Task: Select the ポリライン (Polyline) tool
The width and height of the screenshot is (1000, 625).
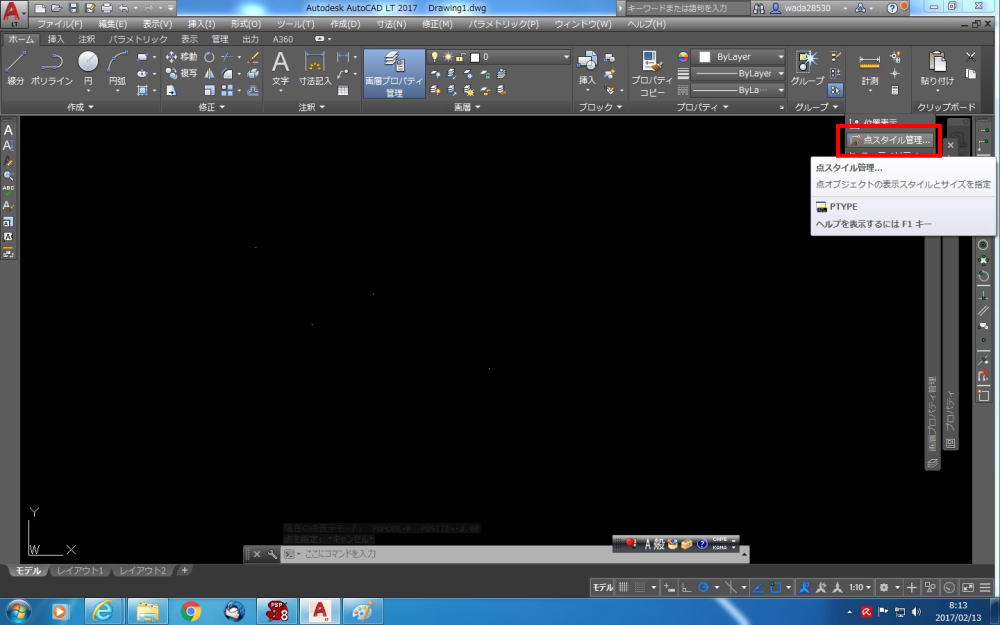Action: coord(52,68)
